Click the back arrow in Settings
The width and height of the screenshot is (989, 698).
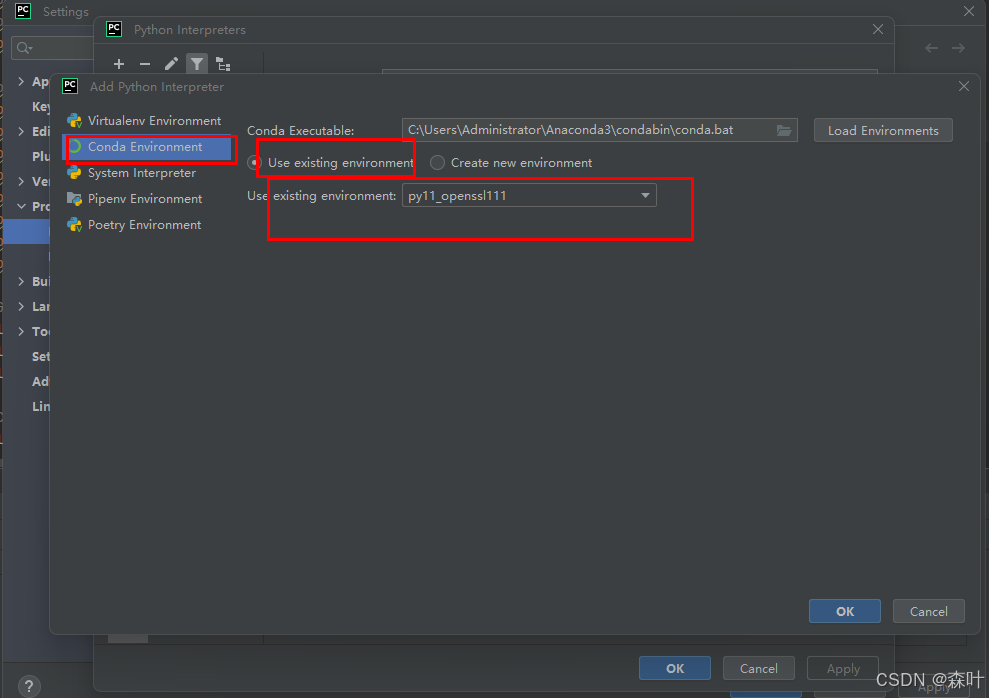point(932,48)
